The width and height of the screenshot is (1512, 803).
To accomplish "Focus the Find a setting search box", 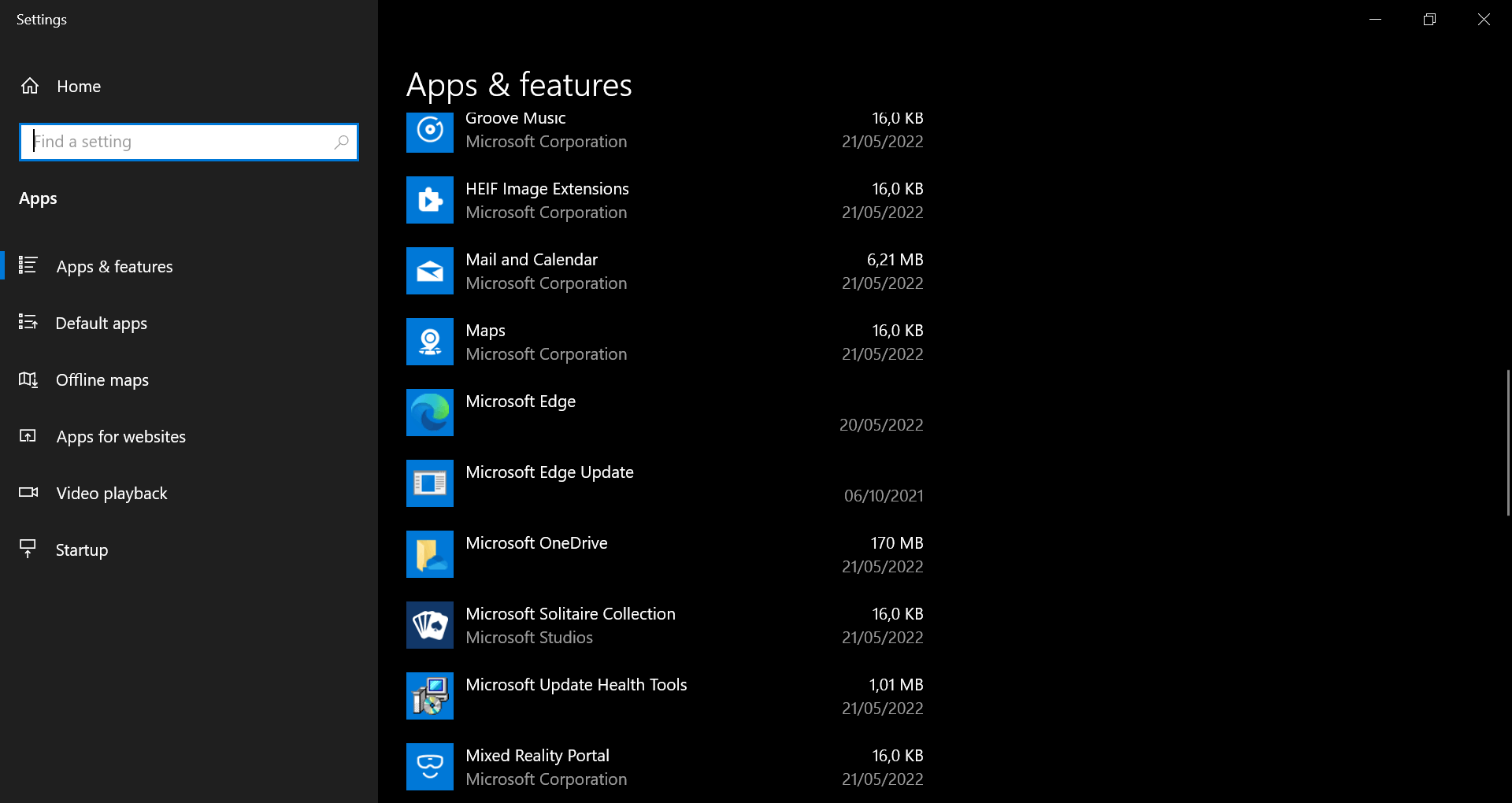I will coord(189,142).
